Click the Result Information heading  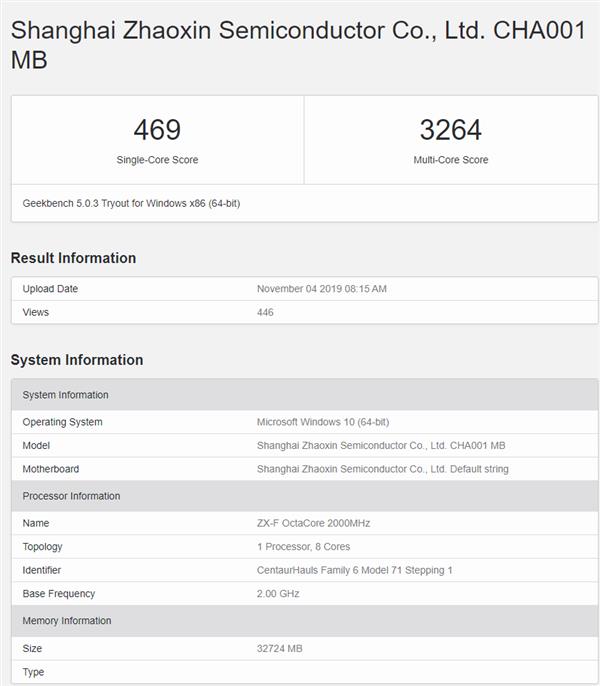[x=73, y=258]
